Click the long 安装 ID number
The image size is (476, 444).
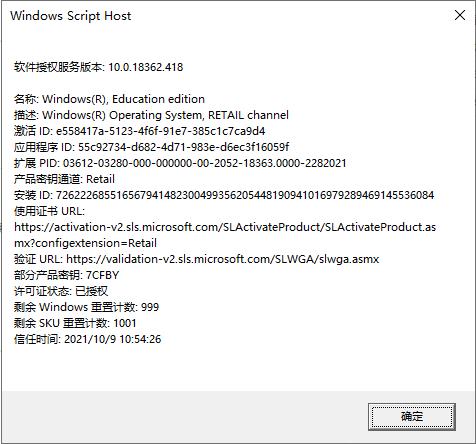pos(245,195)
